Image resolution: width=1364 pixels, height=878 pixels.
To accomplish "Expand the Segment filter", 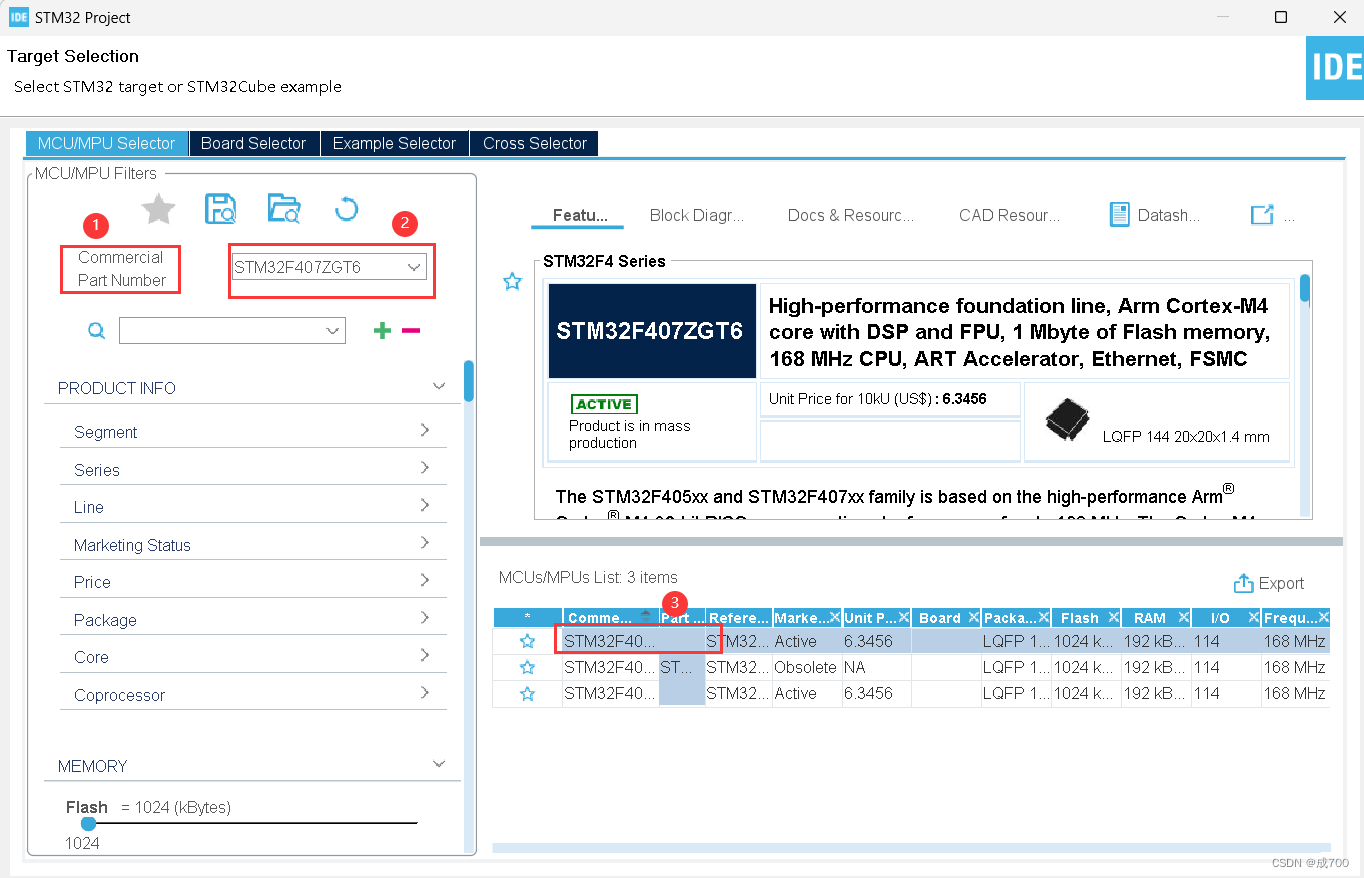I will (425, 430).
